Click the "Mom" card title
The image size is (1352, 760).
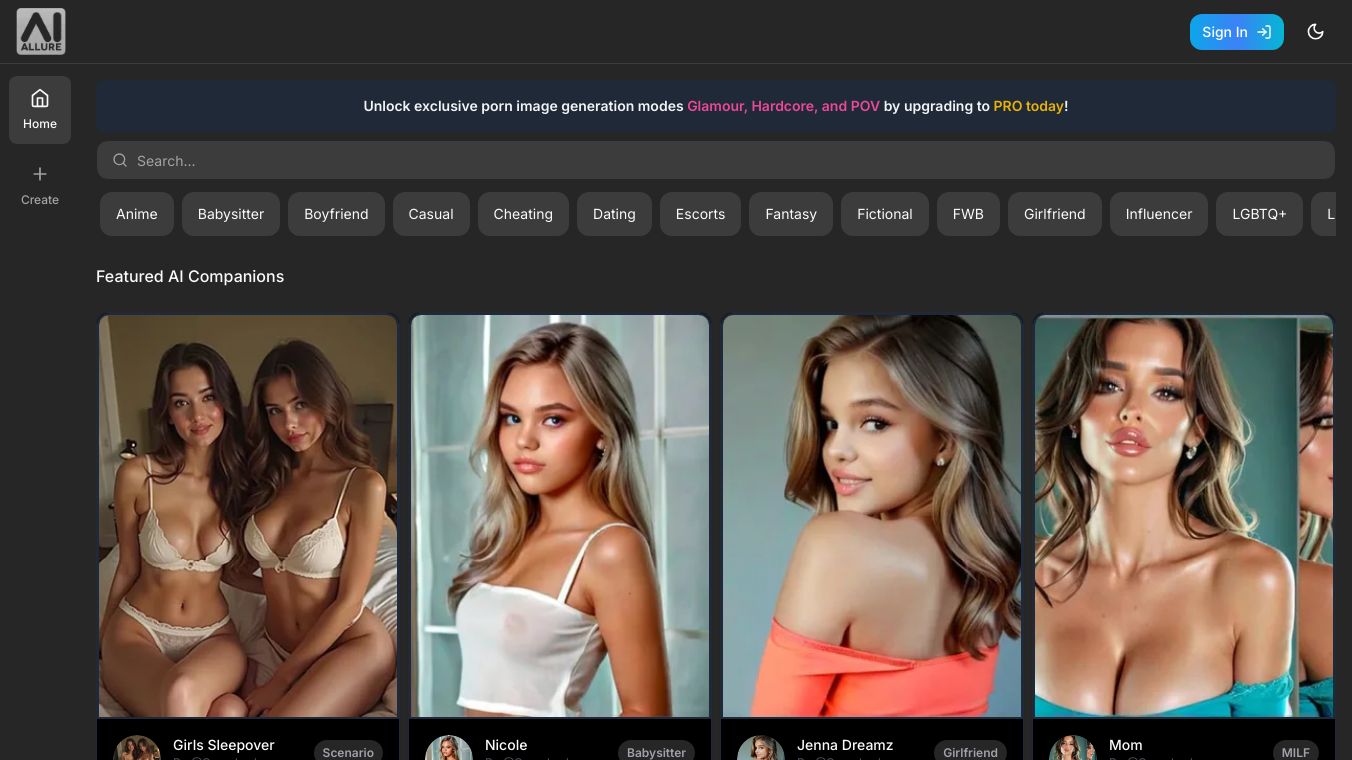(1126, 745)
